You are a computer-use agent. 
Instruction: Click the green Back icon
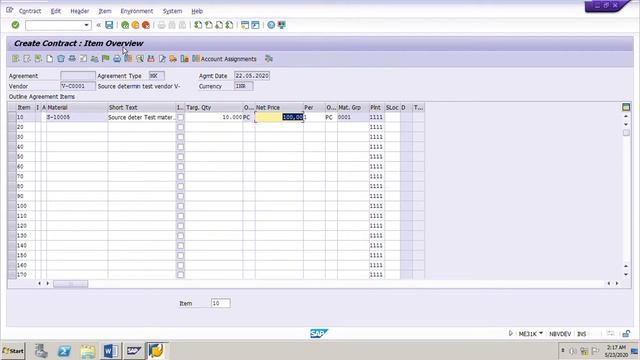(x=125, y=25)
